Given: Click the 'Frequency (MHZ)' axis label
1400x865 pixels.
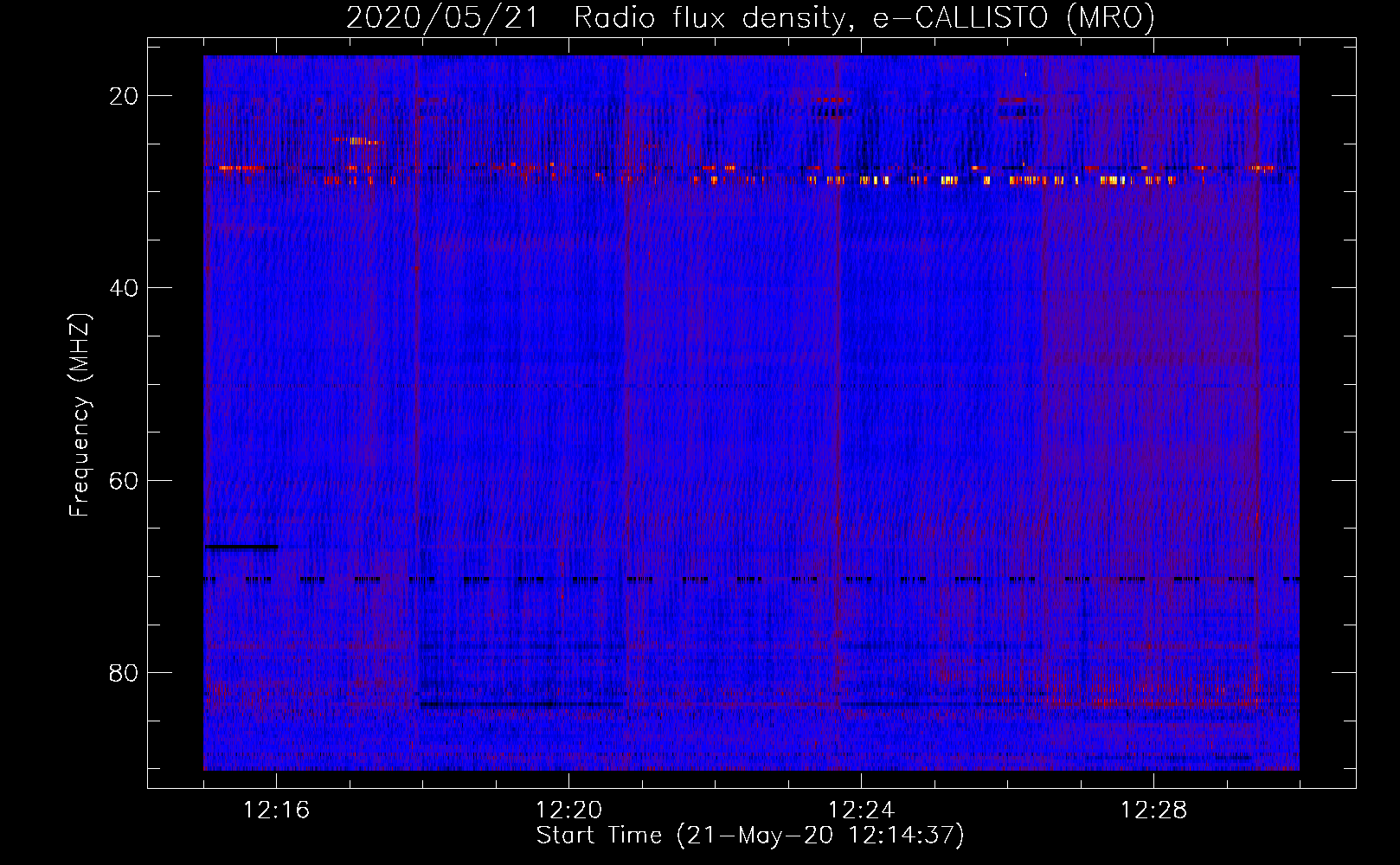Looking at the screenshot, I should [80, 415].
